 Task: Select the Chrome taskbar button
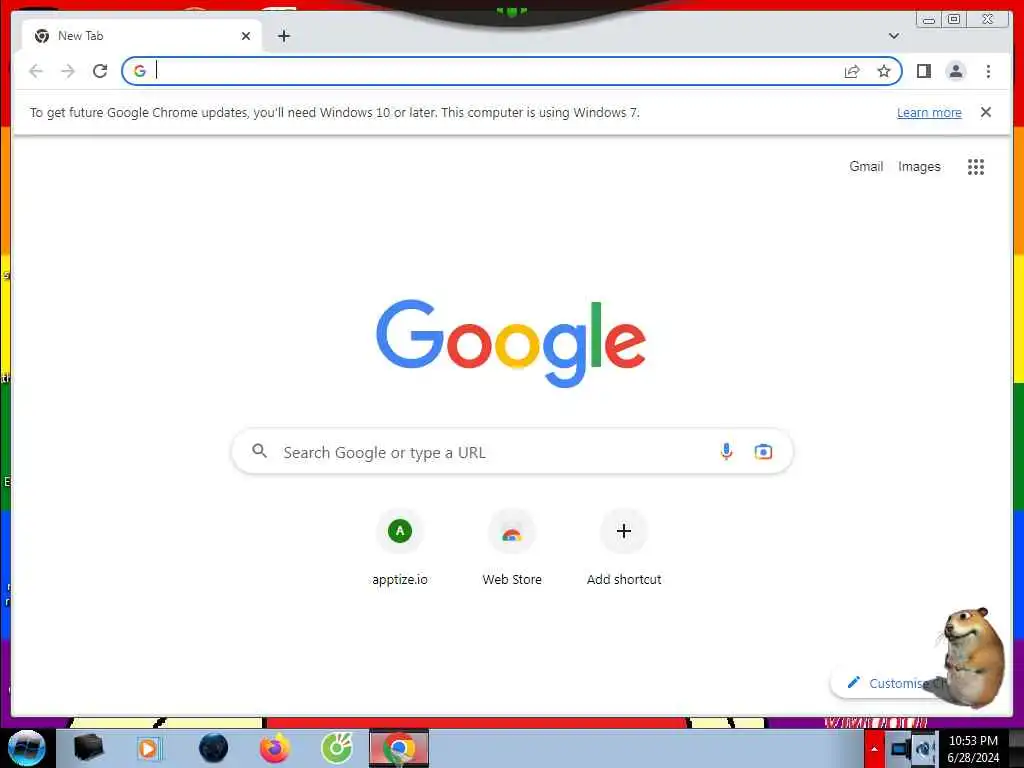tap(399, 748)
